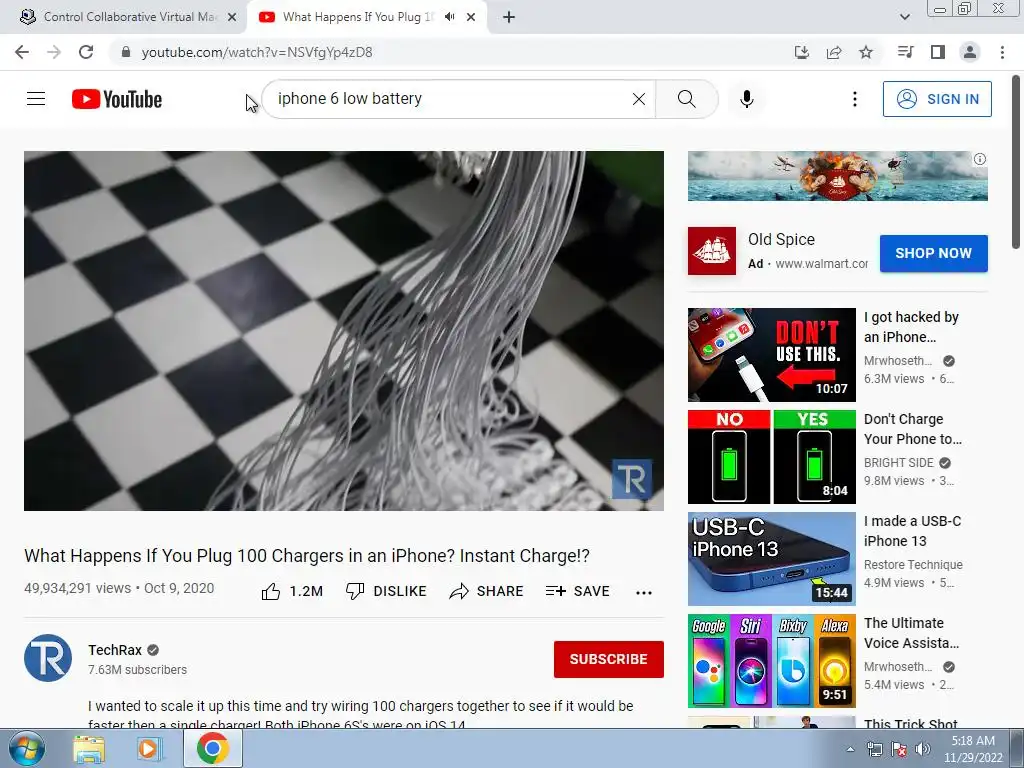Run search with the magnifier button
This screenshot has width=1024, height=768.
click(x=686, y=99)
